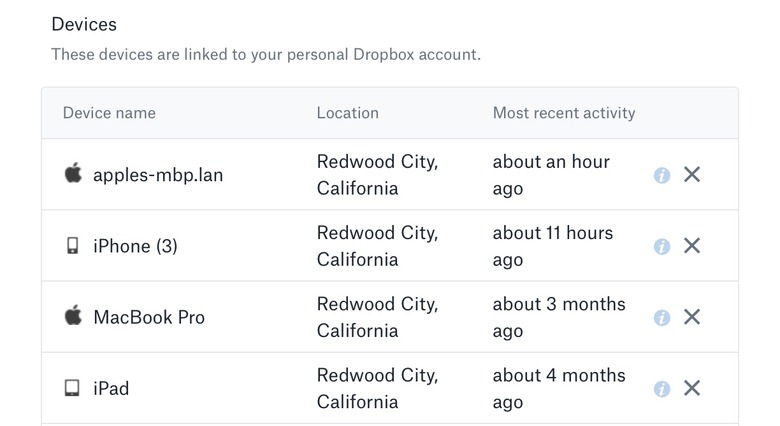Remove the iPad from linked devices
The width and height of the screenshot is (780, 426).
coord(691,388)
